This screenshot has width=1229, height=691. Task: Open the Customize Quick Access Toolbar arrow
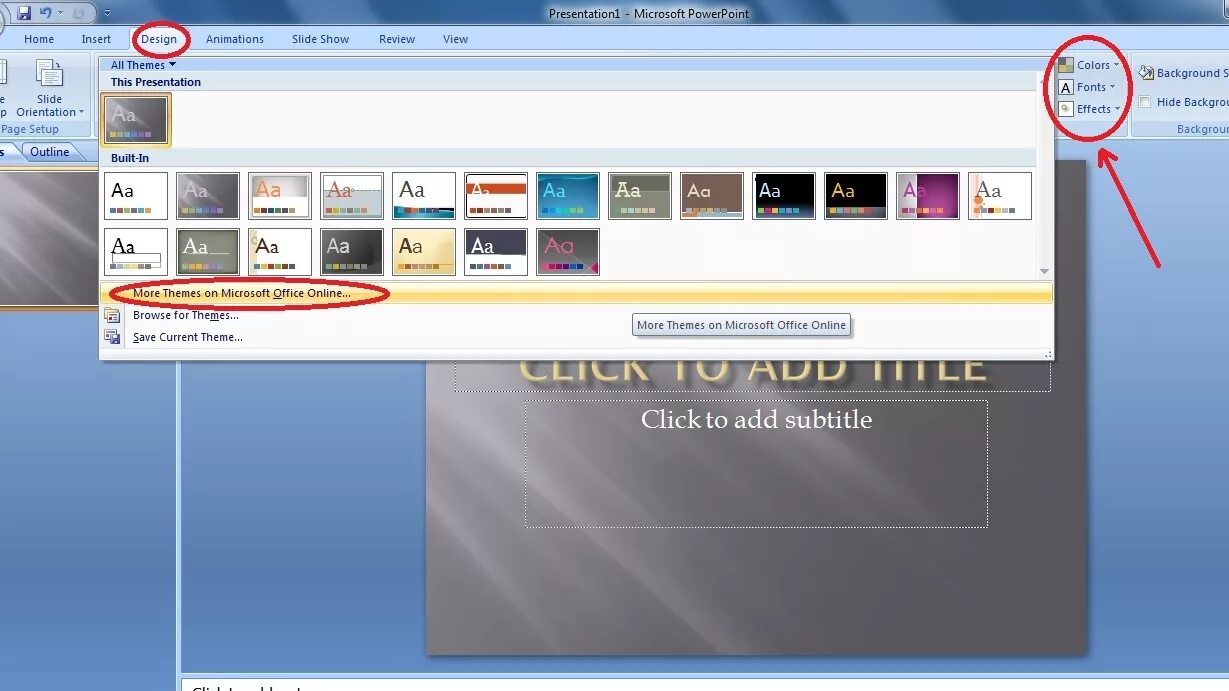pos(107,14)
